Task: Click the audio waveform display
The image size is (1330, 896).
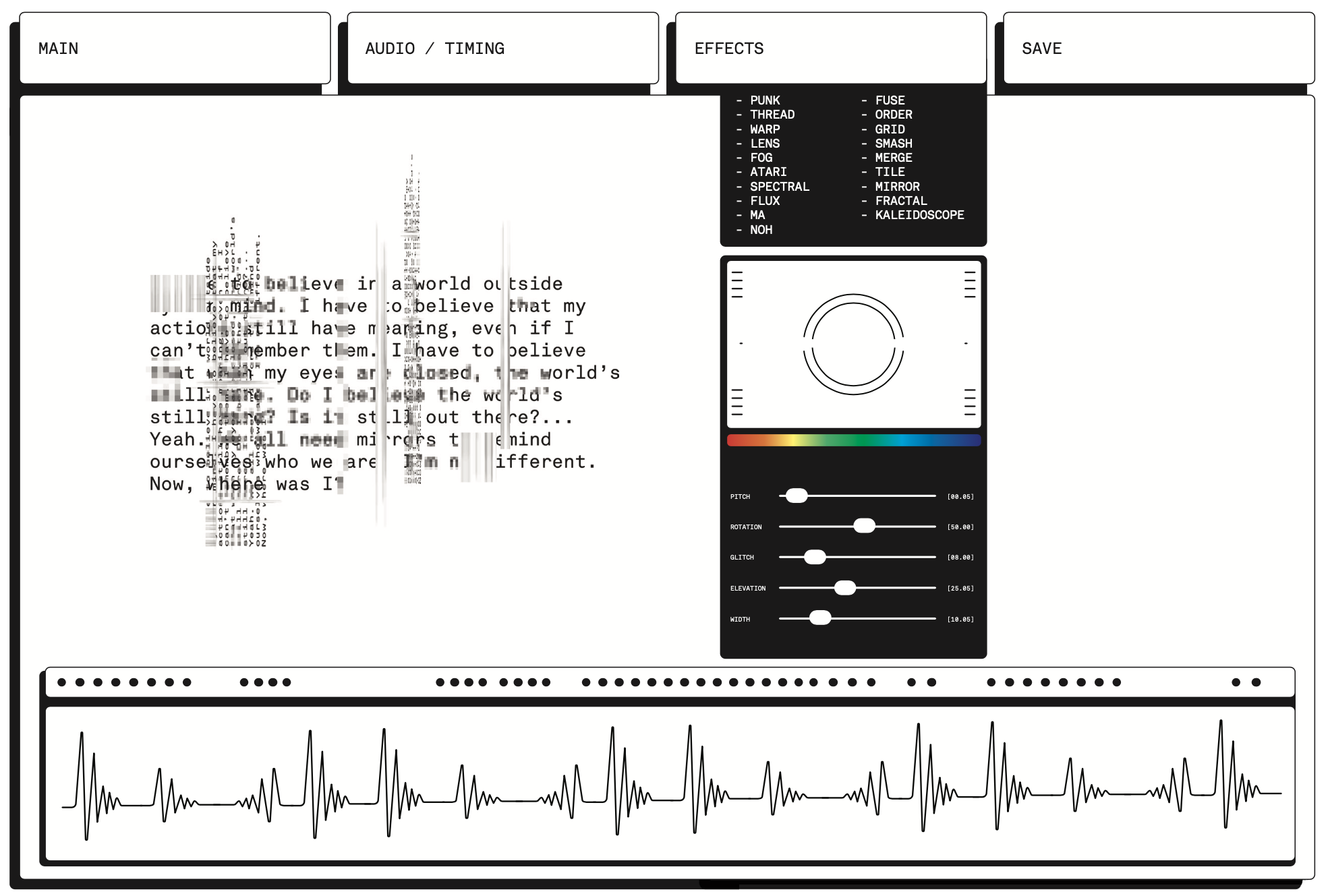Action: (670, 783)
